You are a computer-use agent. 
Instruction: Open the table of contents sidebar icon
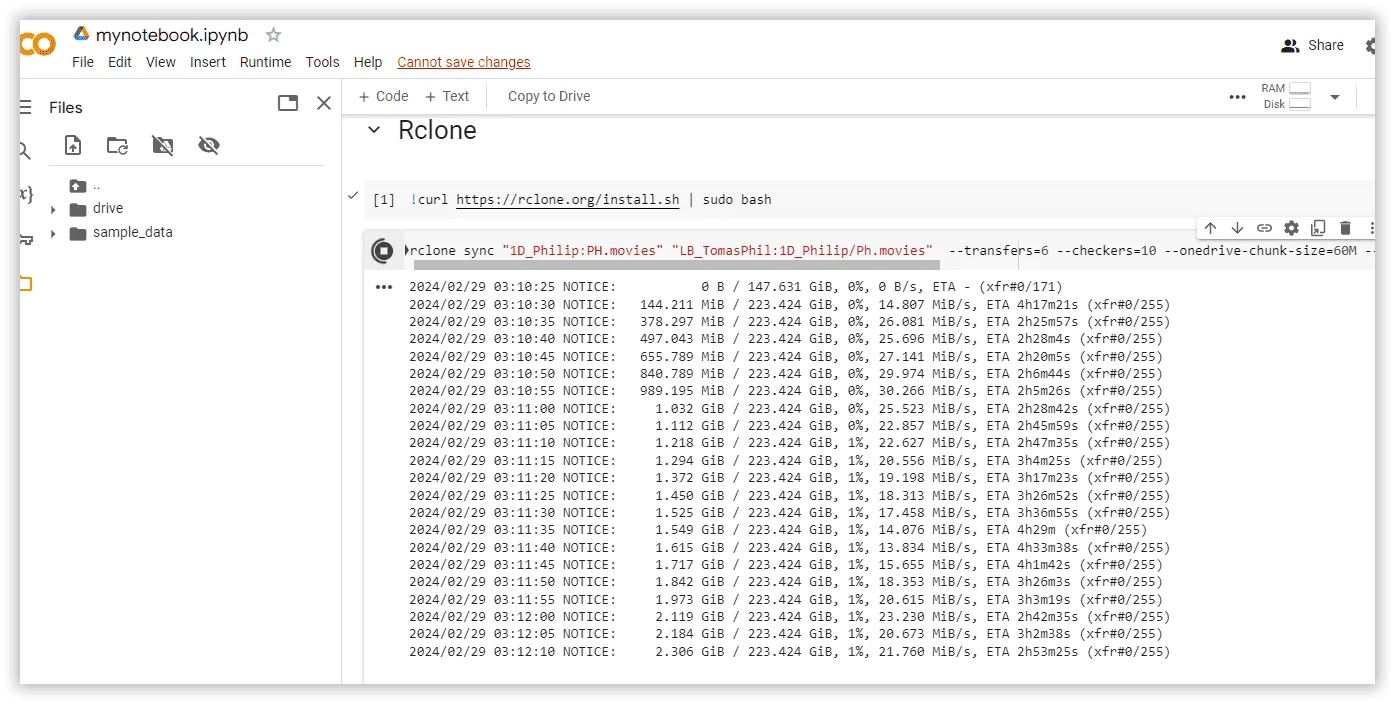(x=25, y=107)
